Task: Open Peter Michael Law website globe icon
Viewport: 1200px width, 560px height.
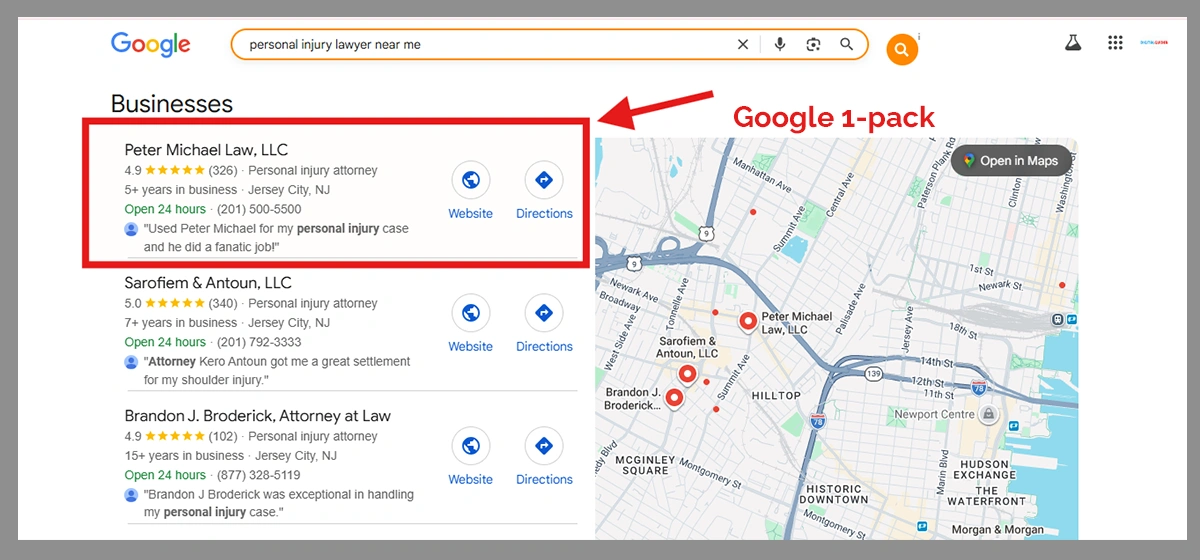Action: pyautogui.click(x=470, y=180)
